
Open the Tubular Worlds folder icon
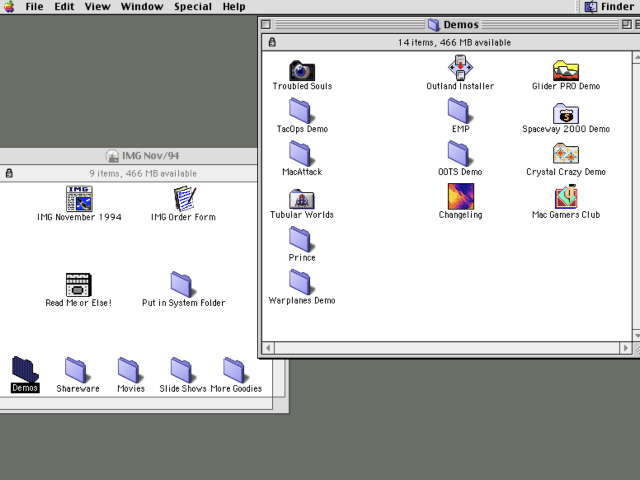[302, 199]
